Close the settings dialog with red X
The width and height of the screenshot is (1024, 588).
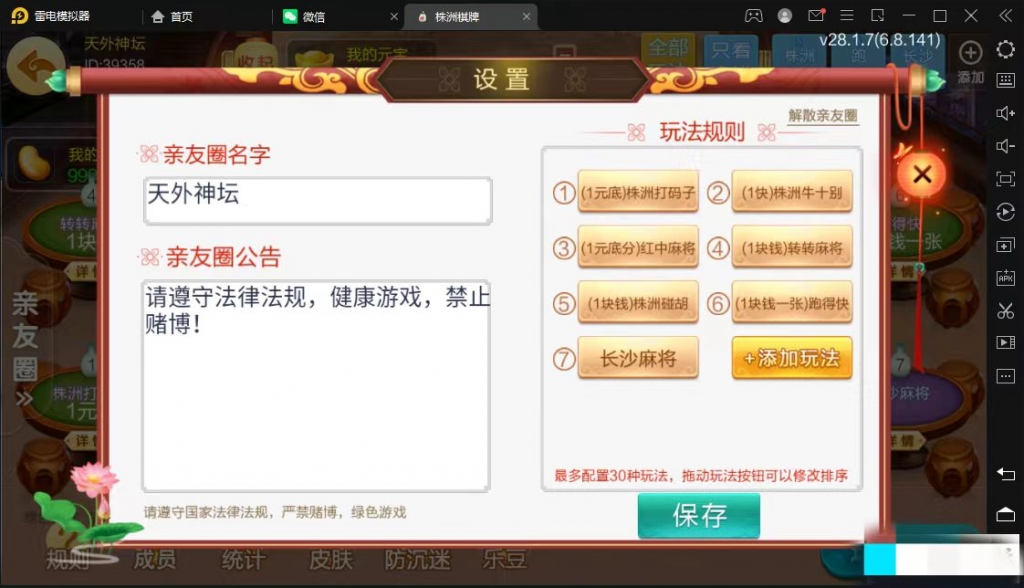(921, 174)
